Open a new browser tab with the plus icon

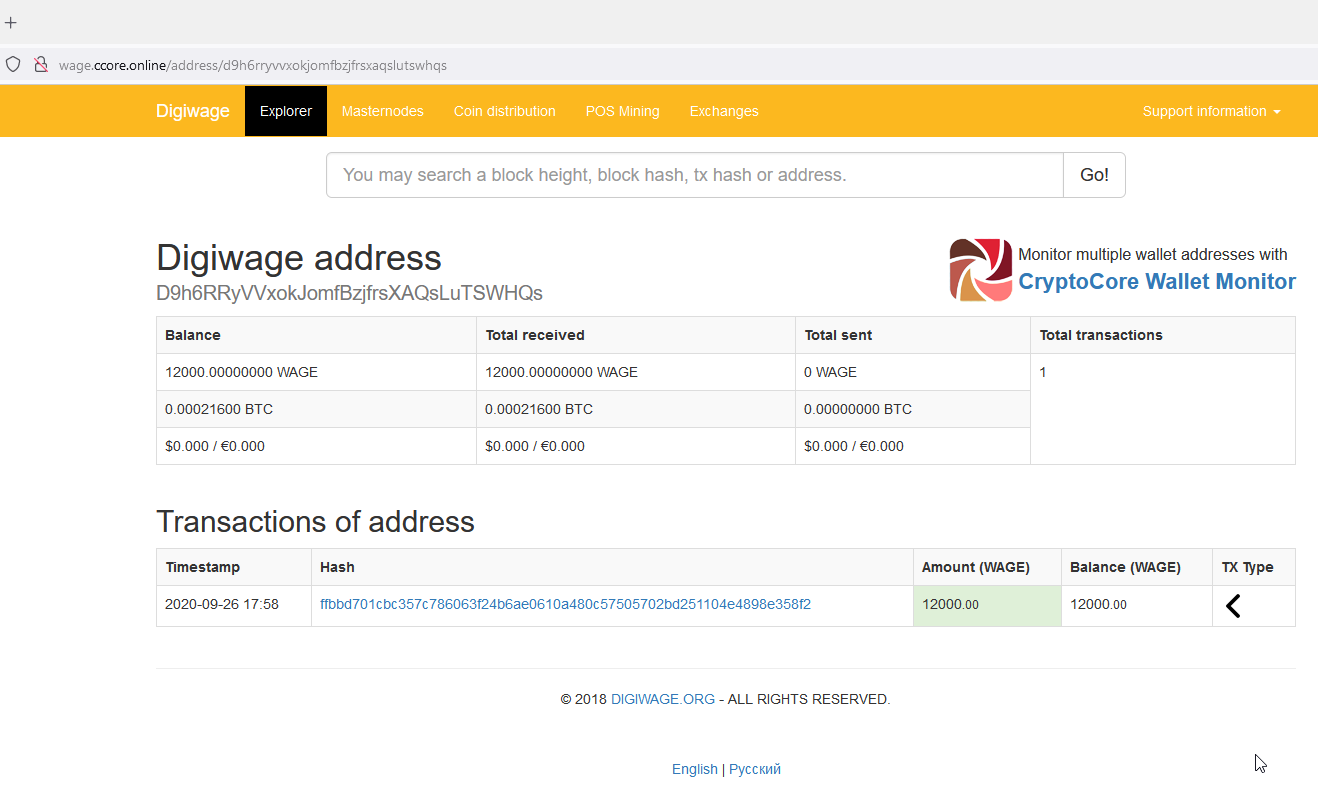coord(11,22)
